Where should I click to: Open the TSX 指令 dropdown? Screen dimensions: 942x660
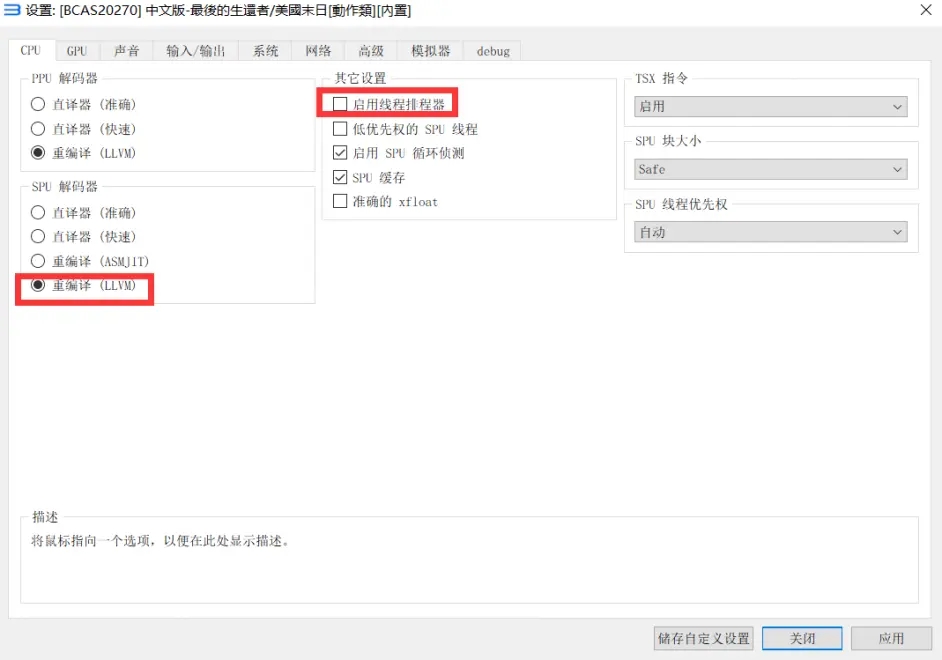(x=771, y=104)
